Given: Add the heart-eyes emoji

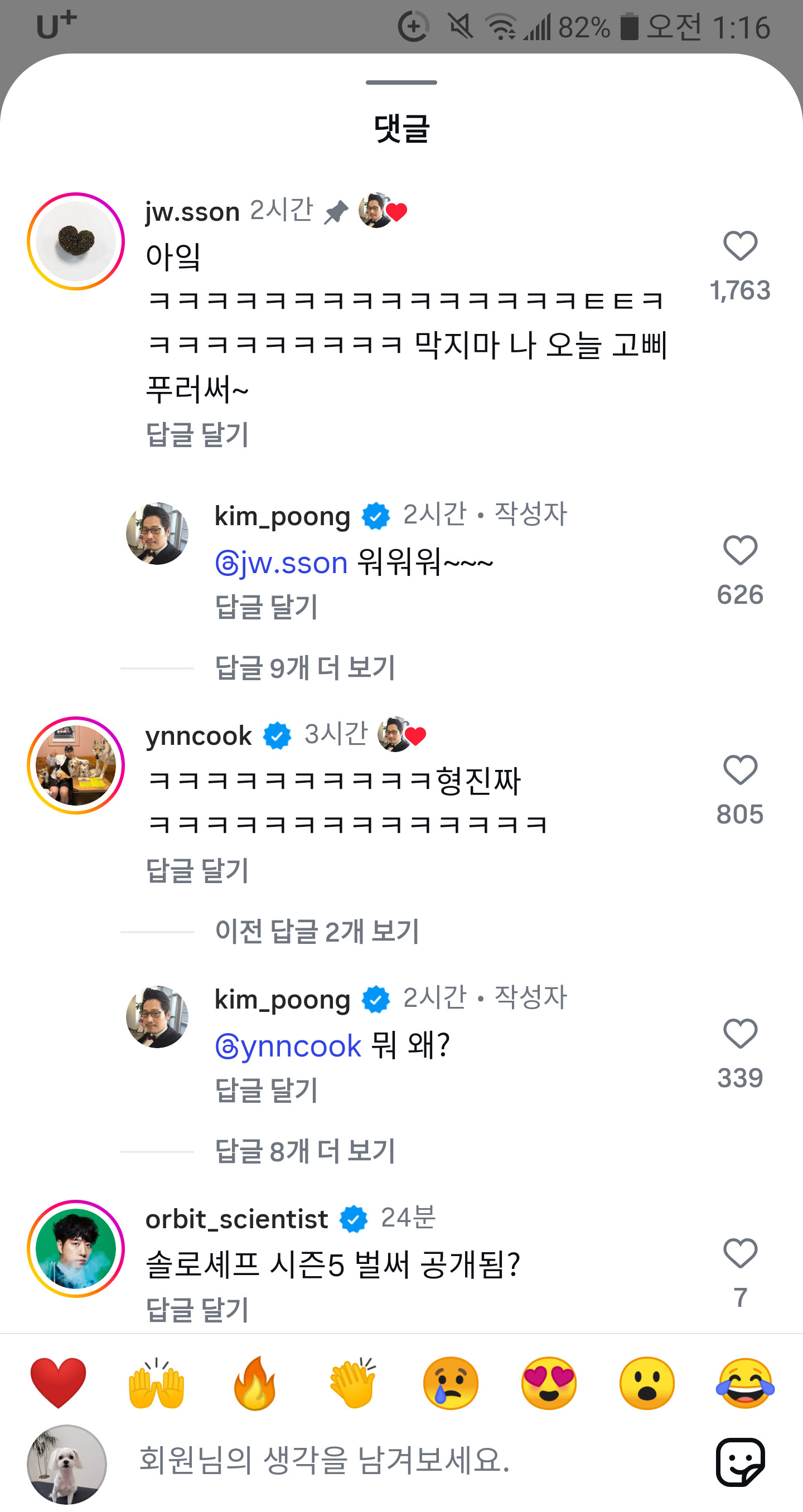Looking at the screenshot, I should tap(549, 1382).
